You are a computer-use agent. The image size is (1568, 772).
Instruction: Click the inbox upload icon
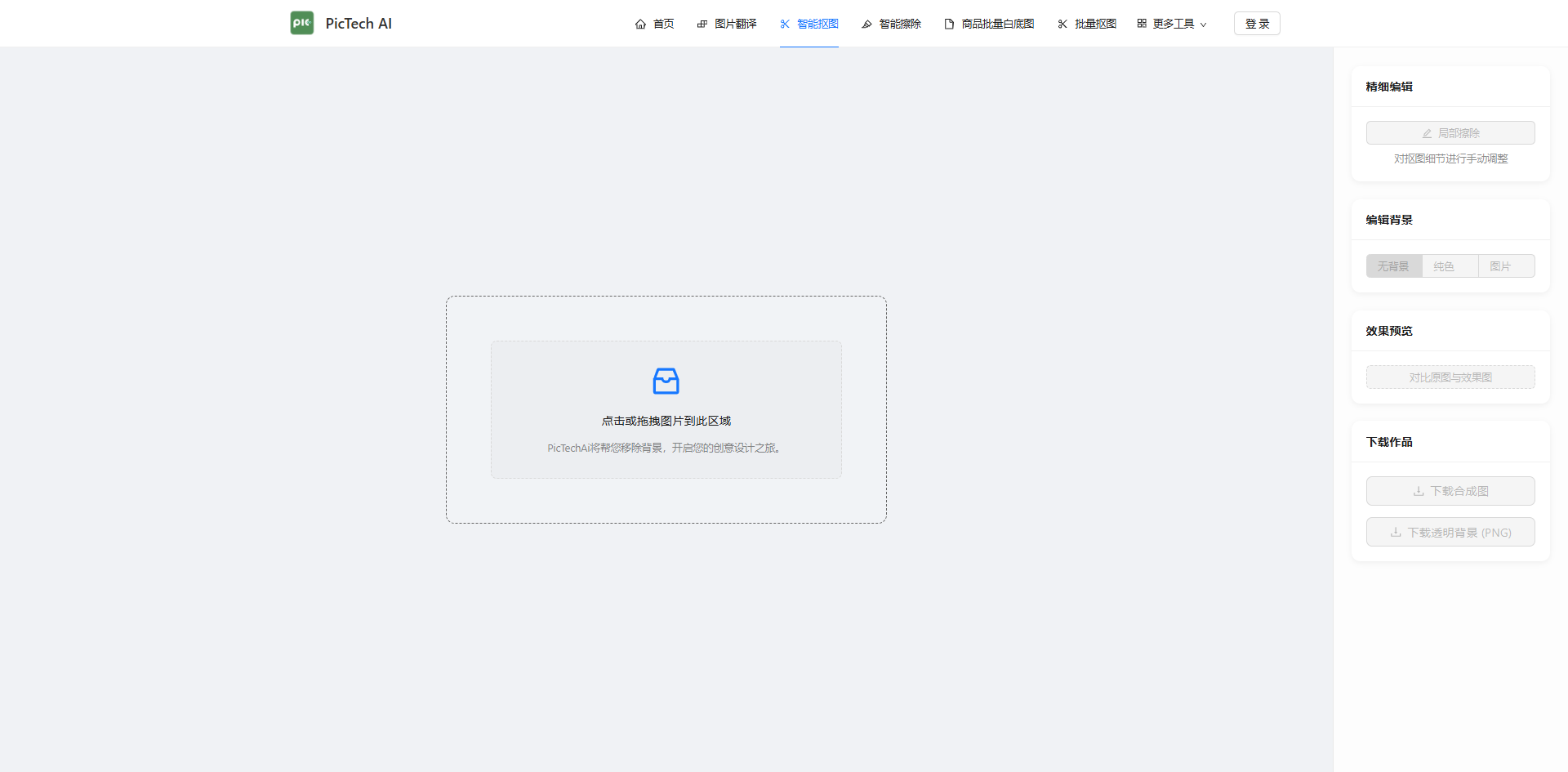coord(666,381)
